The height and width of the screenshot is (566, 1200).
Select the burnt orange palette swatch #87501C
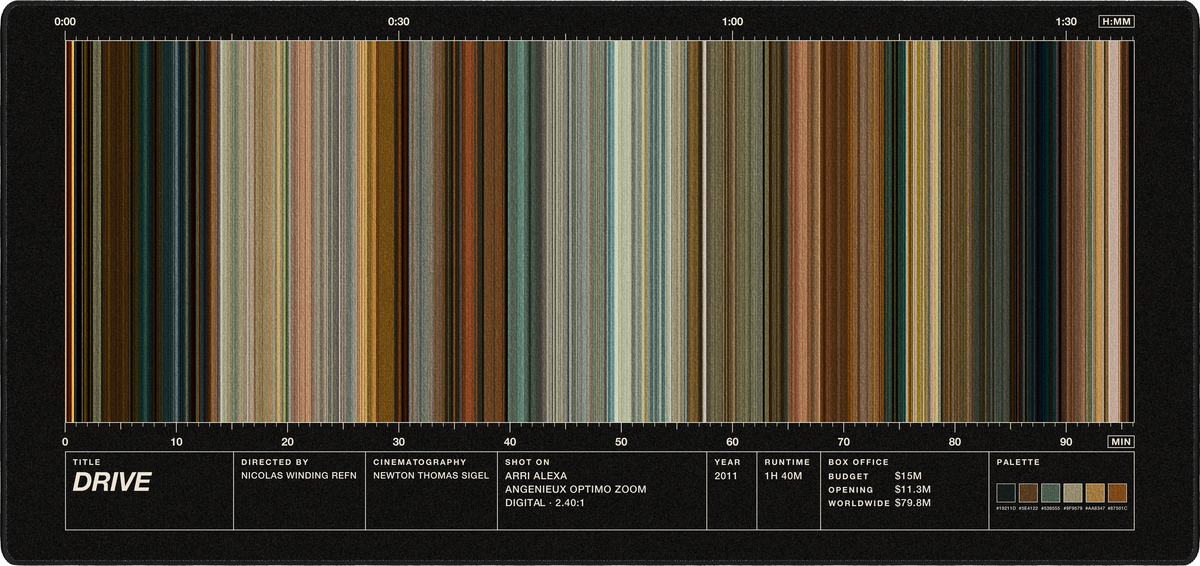click(1118, 492)
